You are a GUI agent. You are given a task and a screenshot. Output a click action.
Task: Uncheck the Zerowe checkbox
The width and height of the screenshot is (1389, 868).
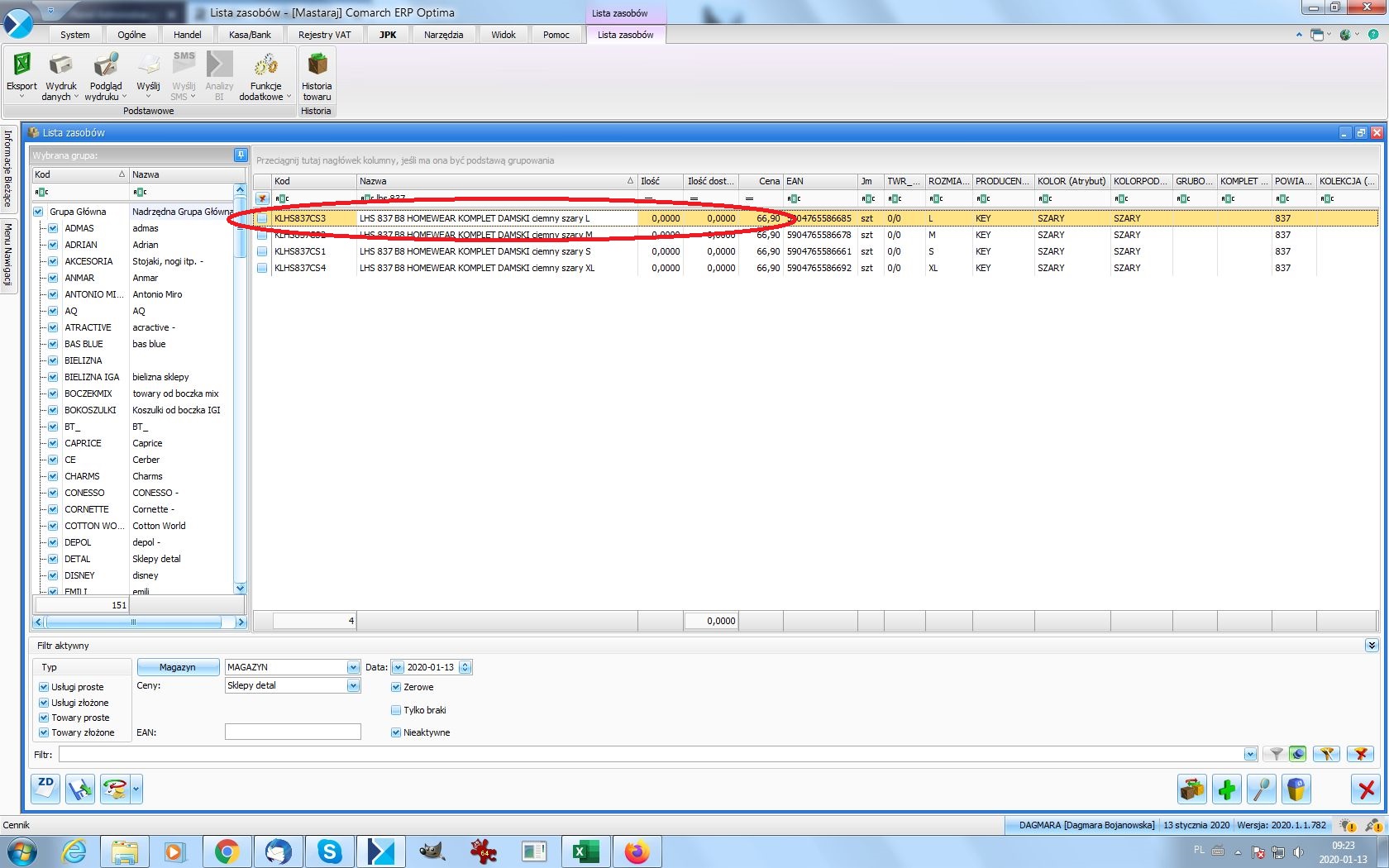[x=396, y=687]
